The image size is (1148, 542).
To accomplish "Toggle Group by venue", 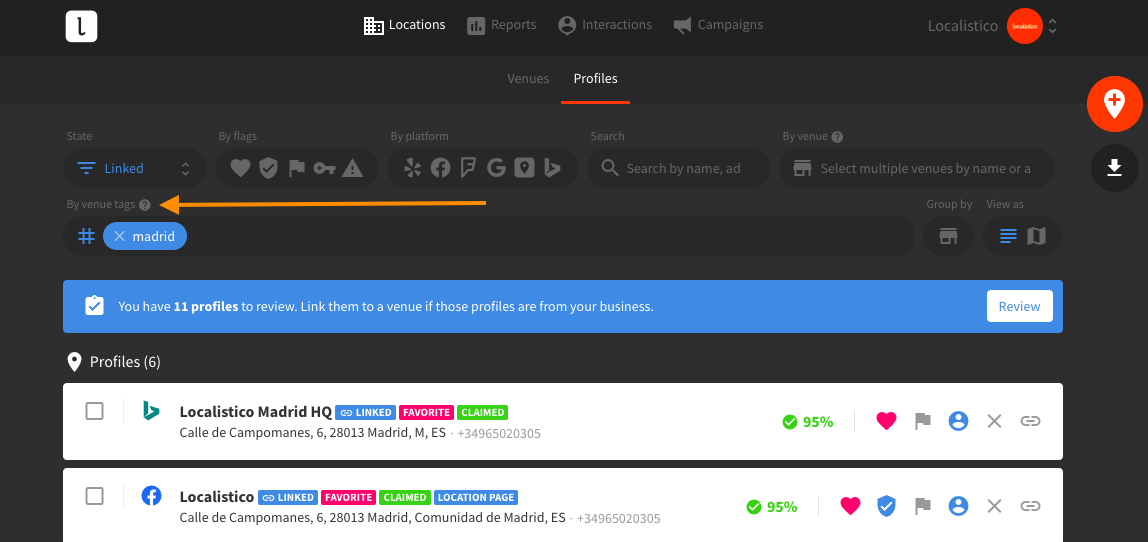I will [x=949, y=236].
